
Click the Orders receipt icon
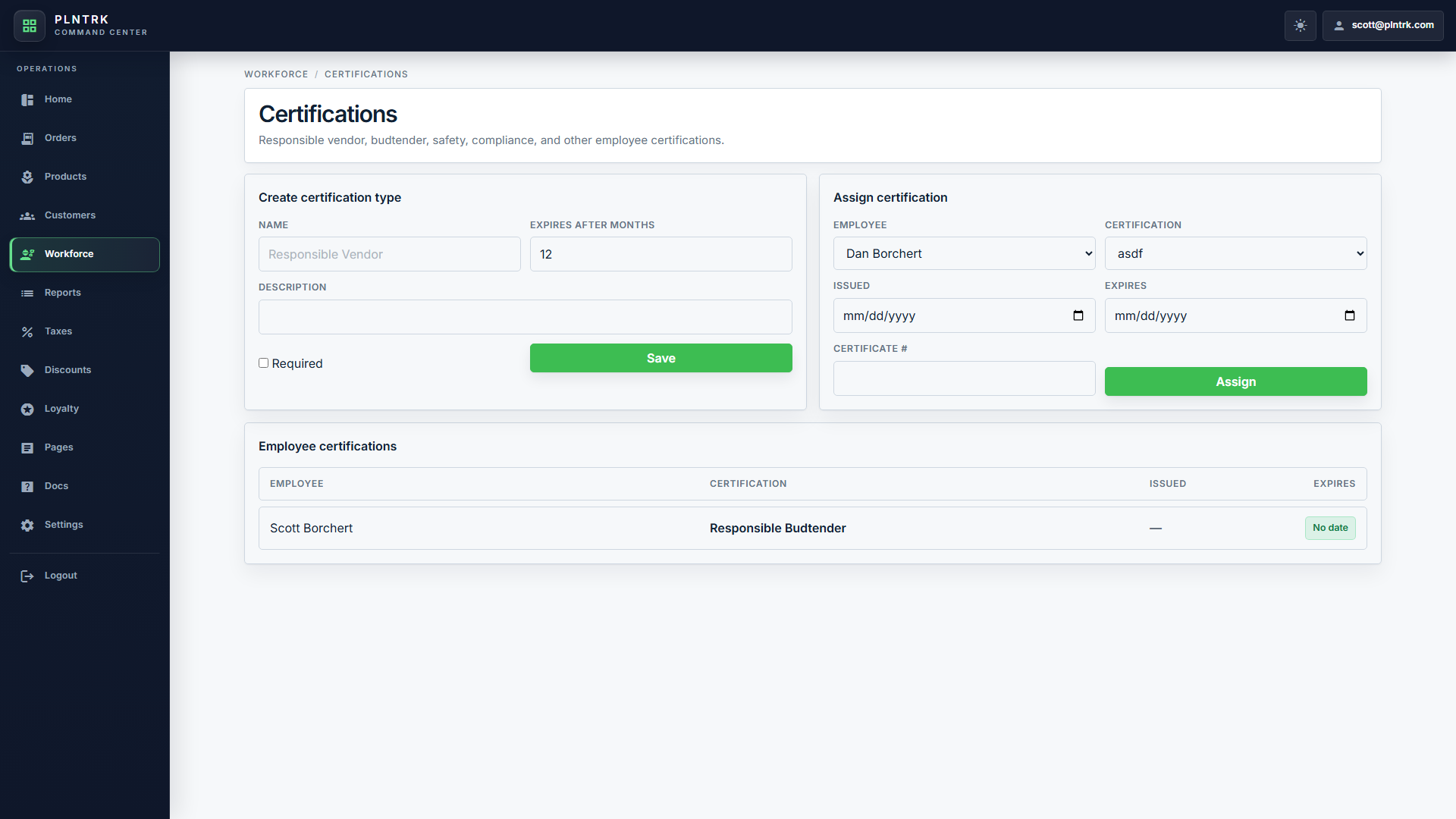coord(27,138)
